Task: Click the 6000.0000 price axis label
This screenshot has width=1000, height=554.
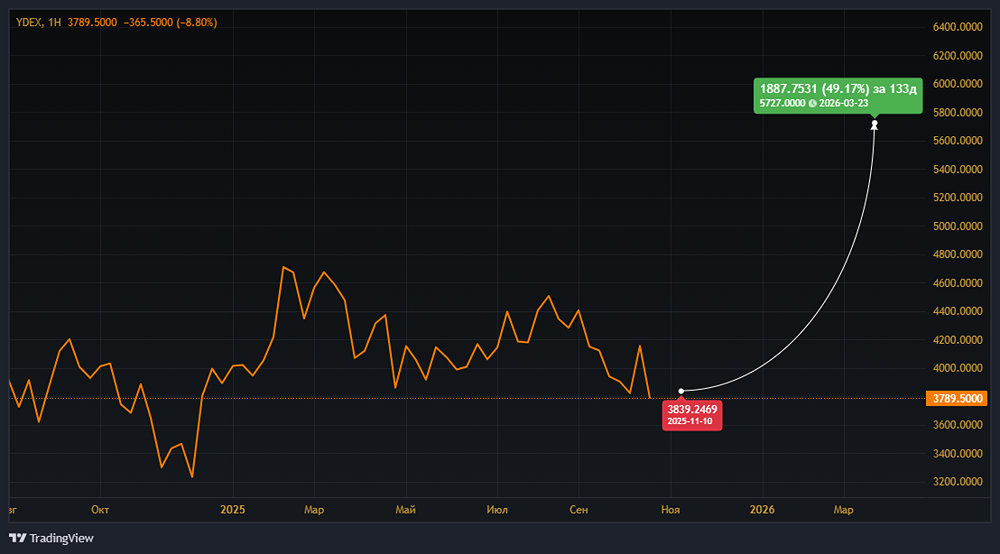Action: tap(957, 84)
